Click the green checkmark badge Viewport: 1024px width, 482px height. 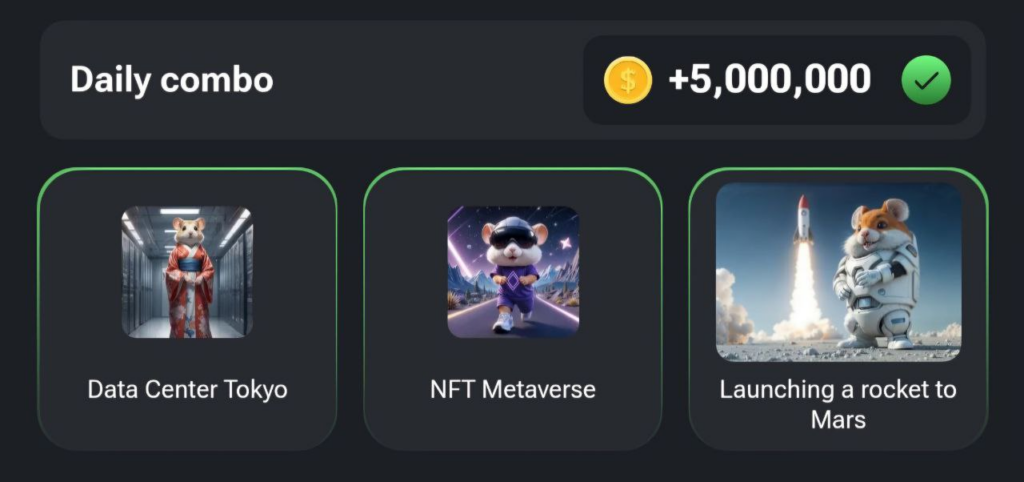pos(926,80)
